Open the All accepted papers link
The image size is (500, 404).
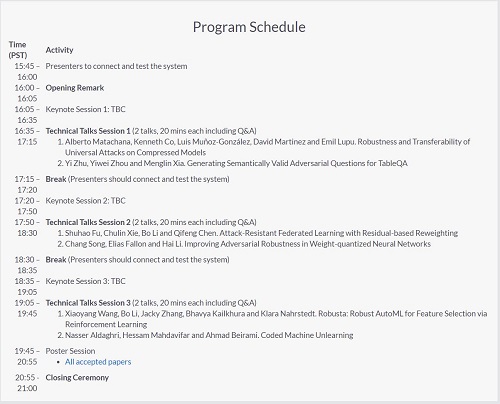click(98, 362)
